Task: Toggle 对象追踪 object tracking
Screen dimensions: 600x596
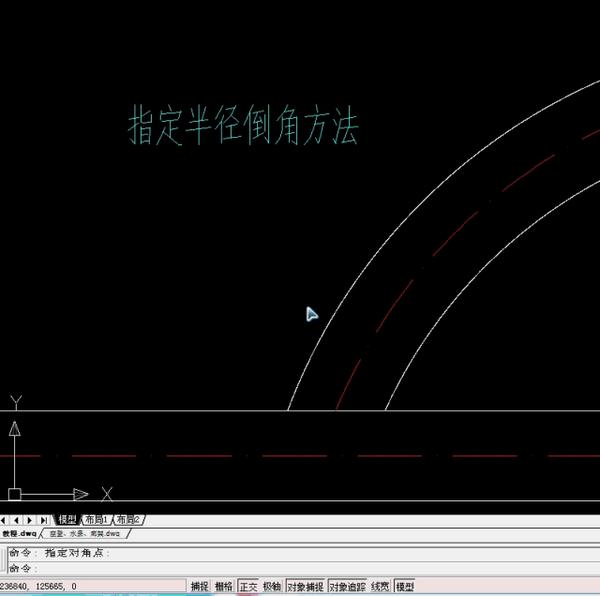Action: (x=347, y=586)
